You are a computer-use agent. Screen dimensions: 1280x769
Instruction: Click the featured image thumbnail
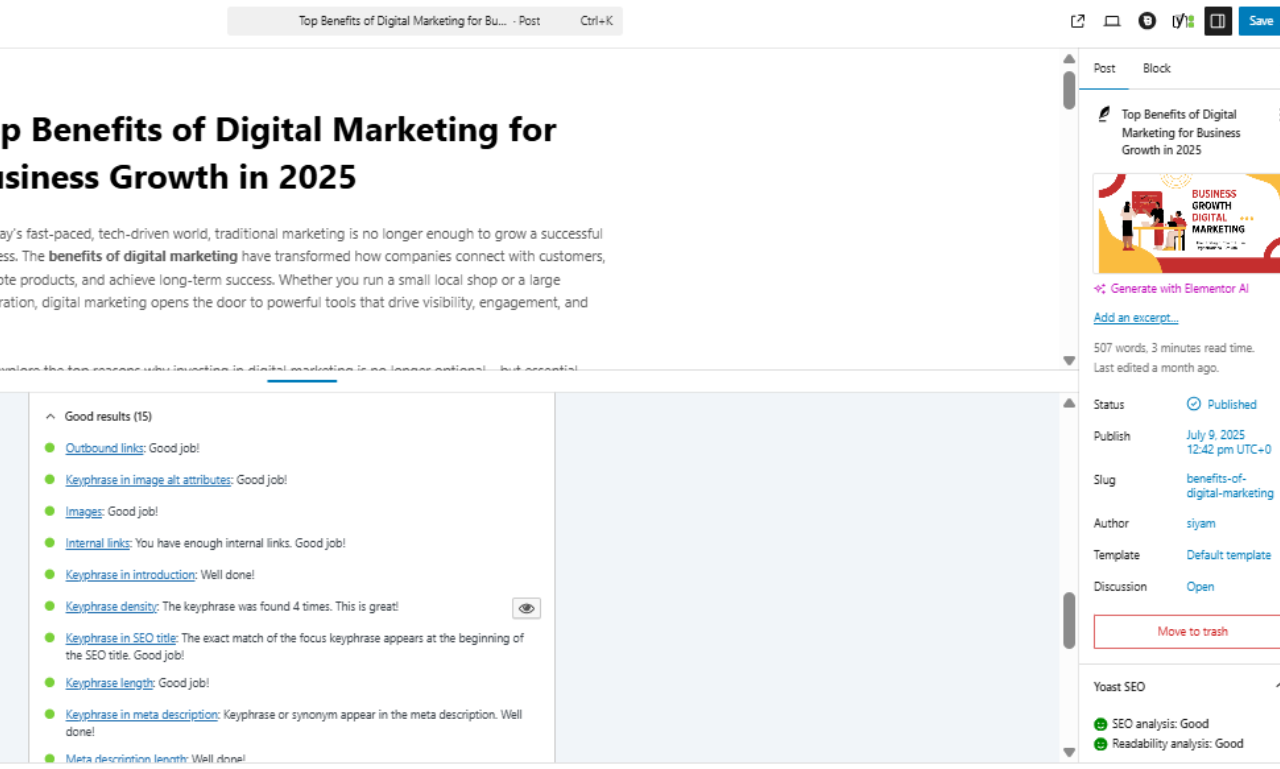pyautogui.click(x=1190, y=222)
